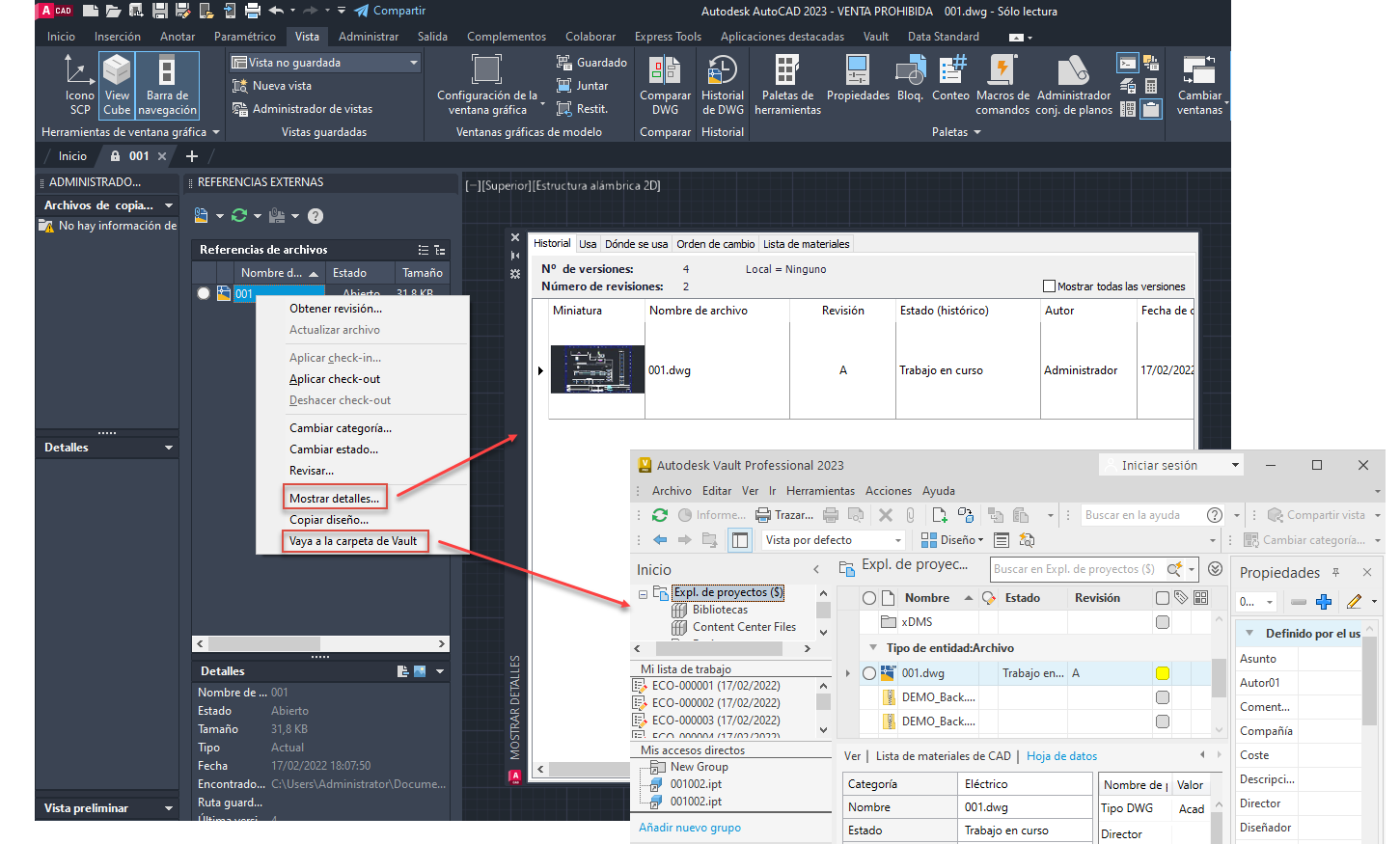Expand Archivos de copia dropdown

[169, 205]
